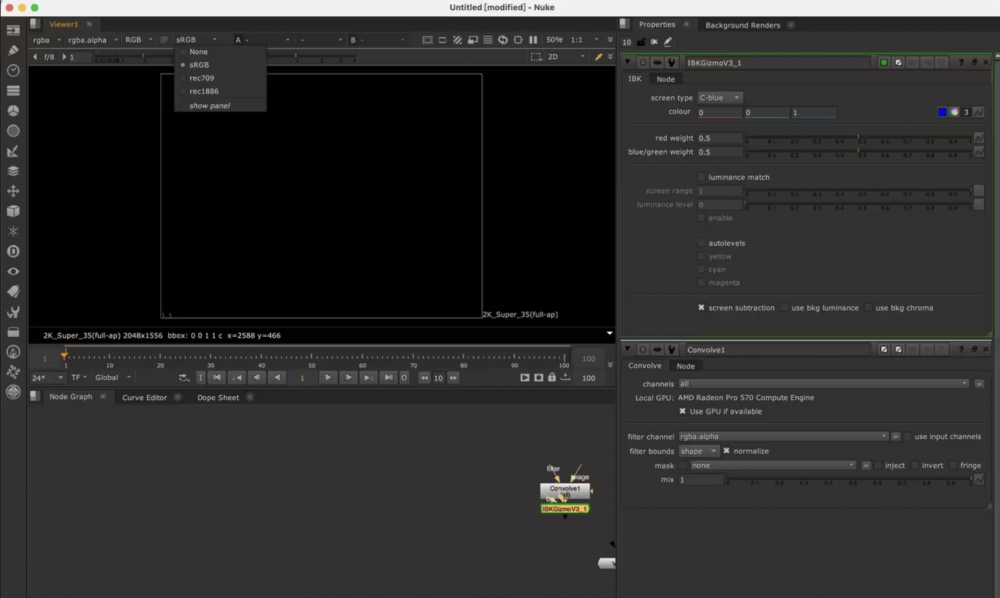Image resolution: width=1000 pixels, height=598 pixels.
Task: Enable the use input channels checkbox
Action: click(908, 437)
